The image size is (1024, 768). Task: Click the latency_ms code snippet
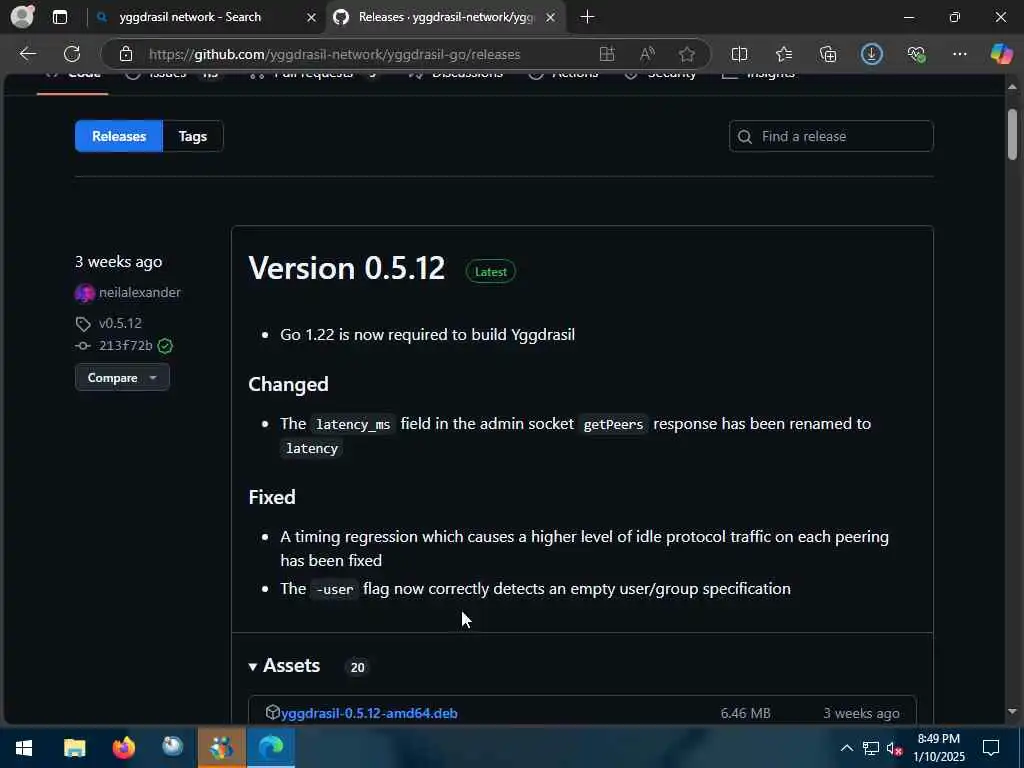pos(353,424)
